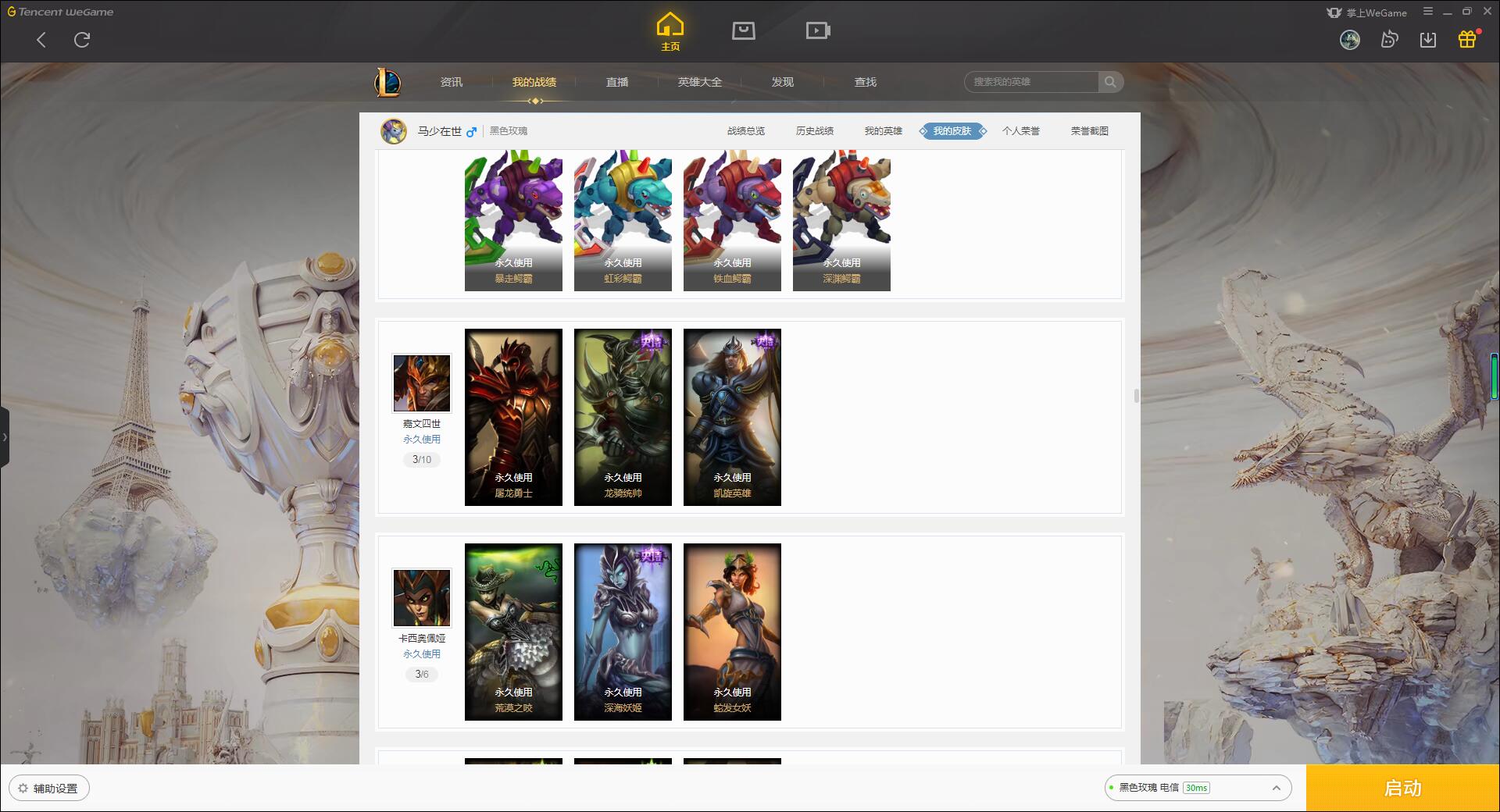Open the 我的战绩 tab
The image size is (1500, 812).
[534, 82]
